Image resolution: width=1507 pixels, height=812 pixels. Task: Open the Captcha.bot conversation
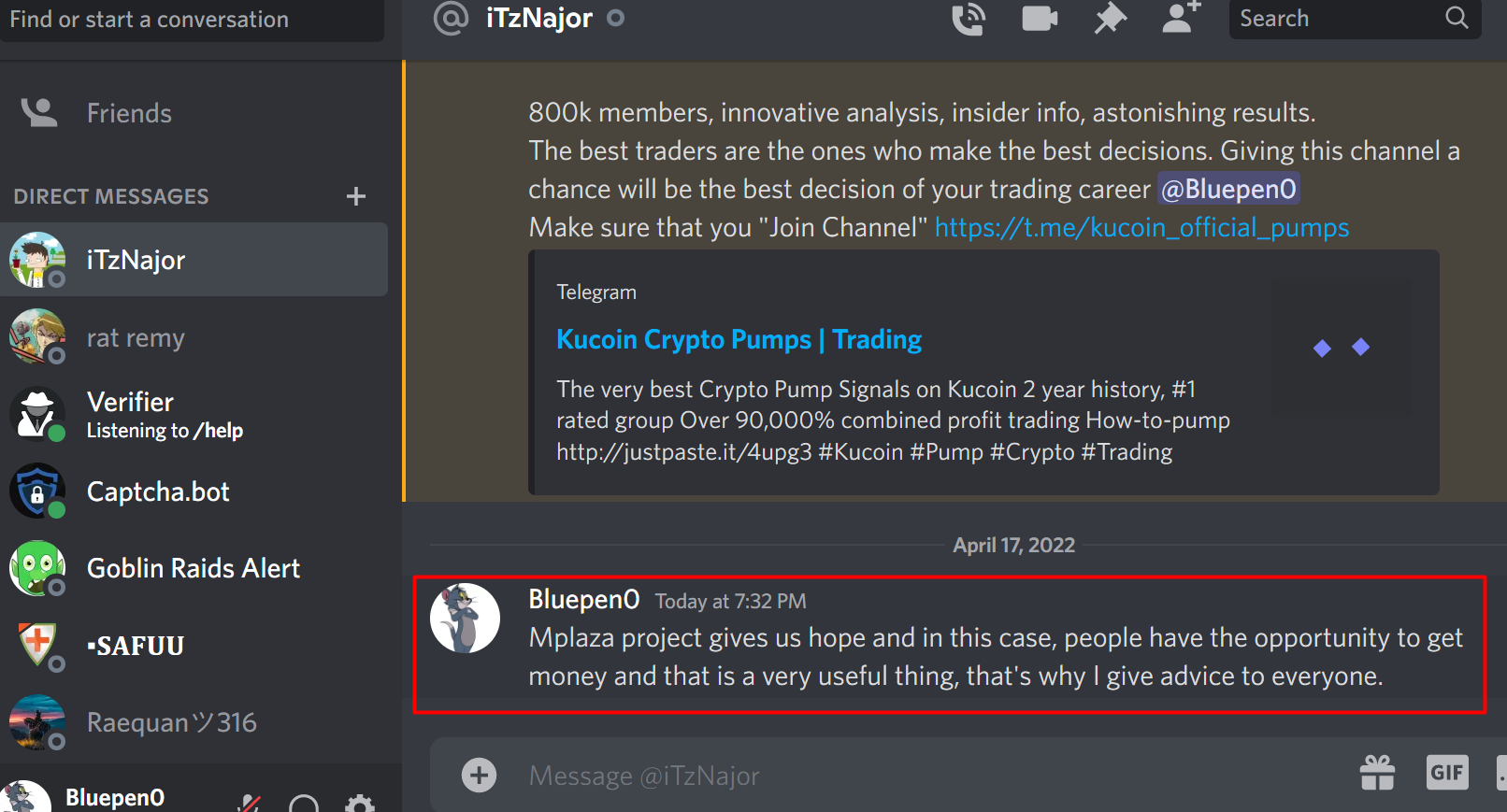click(194, 491)
